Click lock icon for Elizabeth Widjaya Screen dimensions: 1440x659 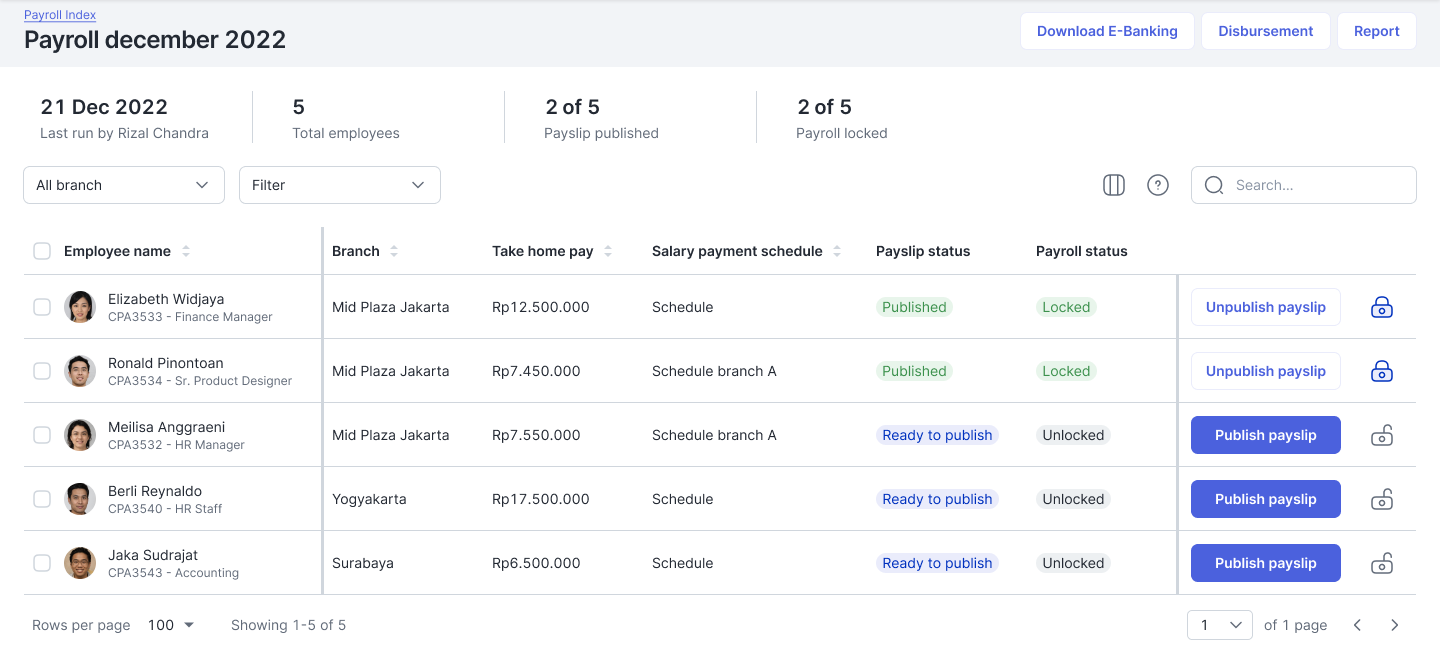[x=1381, y=307]
